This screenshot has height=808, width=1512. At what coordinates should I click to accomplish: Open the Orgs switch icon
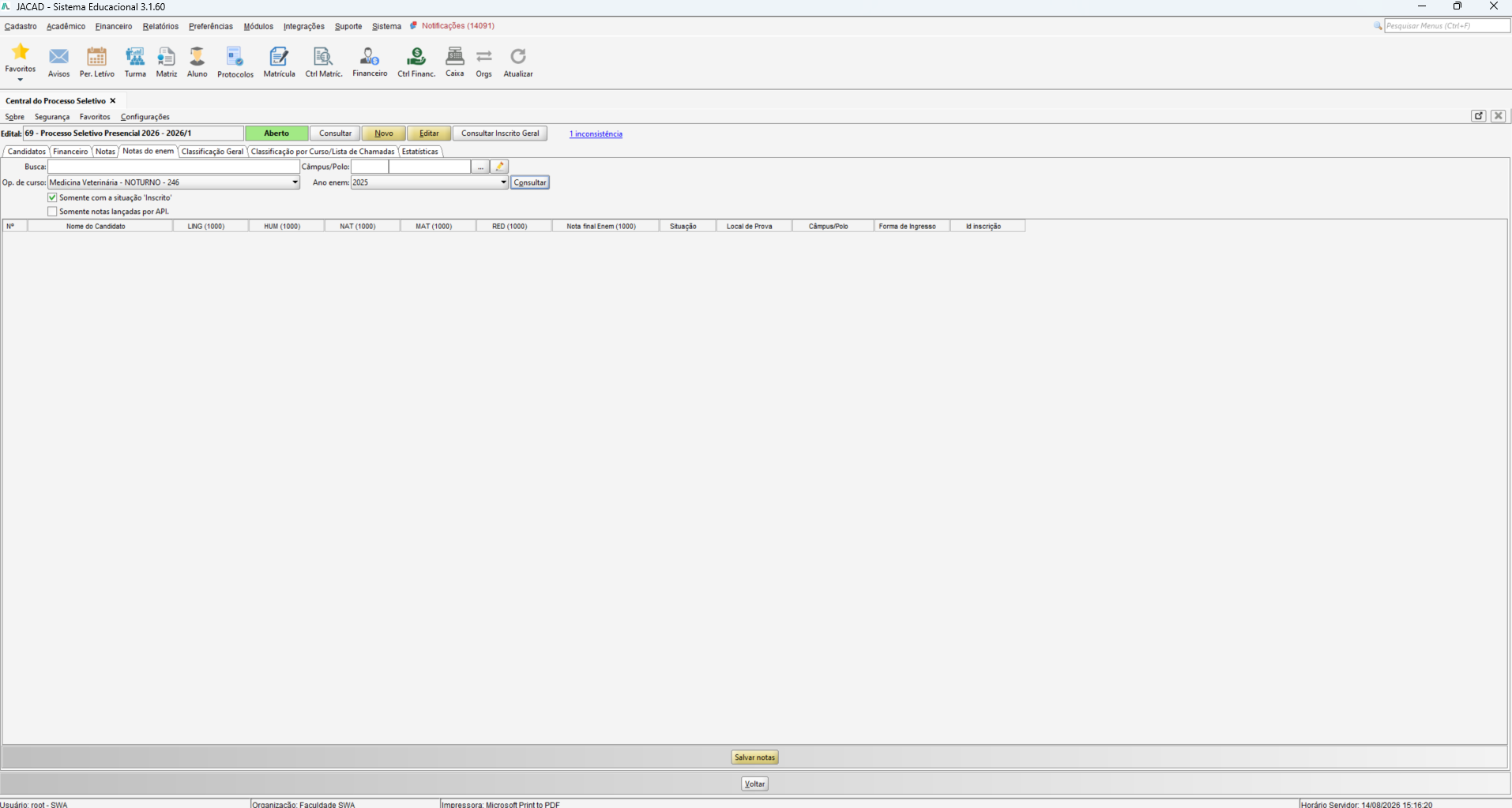click(x=484, y=56)
